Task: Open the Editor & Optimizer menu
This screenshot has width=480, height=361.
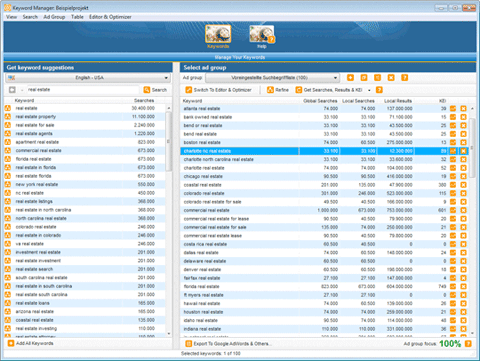Action: click(x=110, y=17)
